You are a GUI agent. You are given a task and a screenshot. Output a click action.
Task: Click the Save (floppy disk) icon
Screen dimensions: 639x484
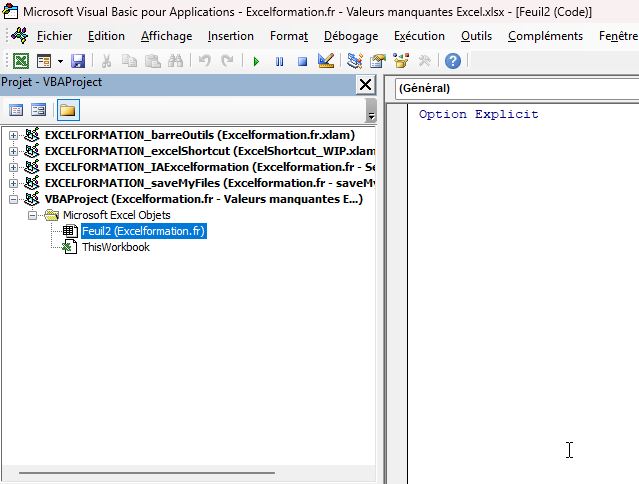[x=78, y=62]
